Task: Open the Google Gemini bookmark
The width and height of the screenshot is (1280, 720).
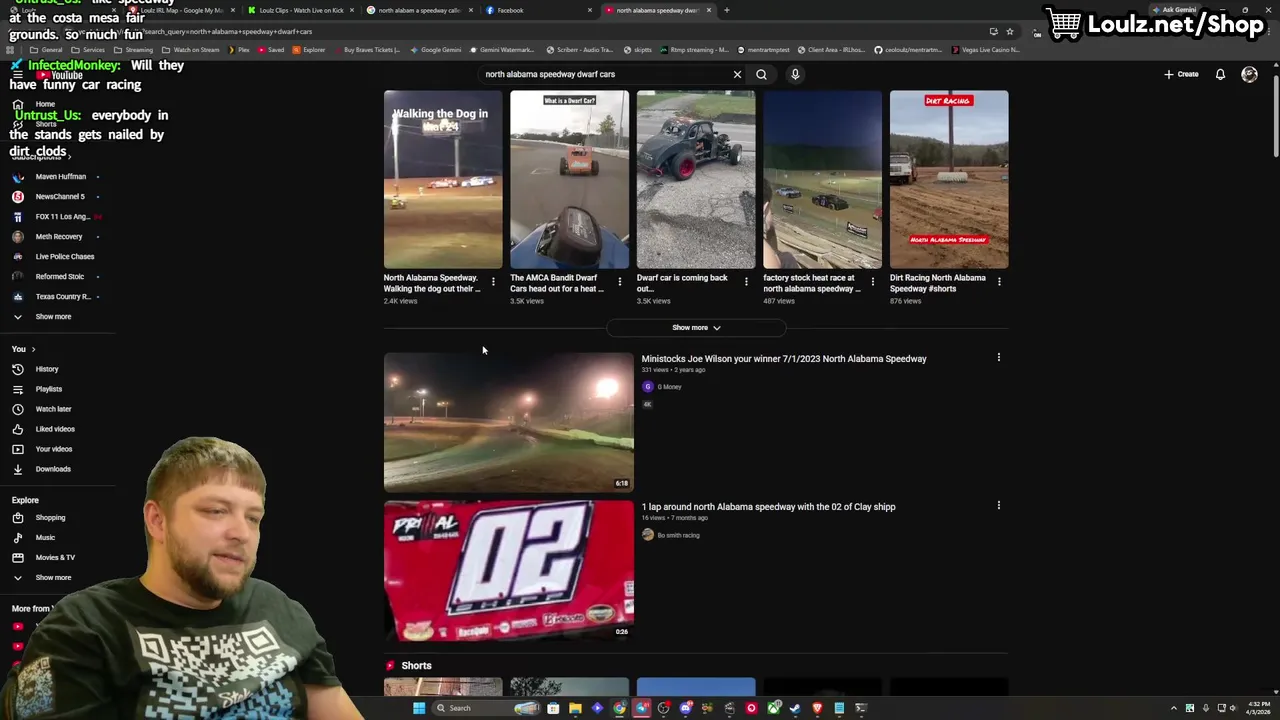Action: 436,50
